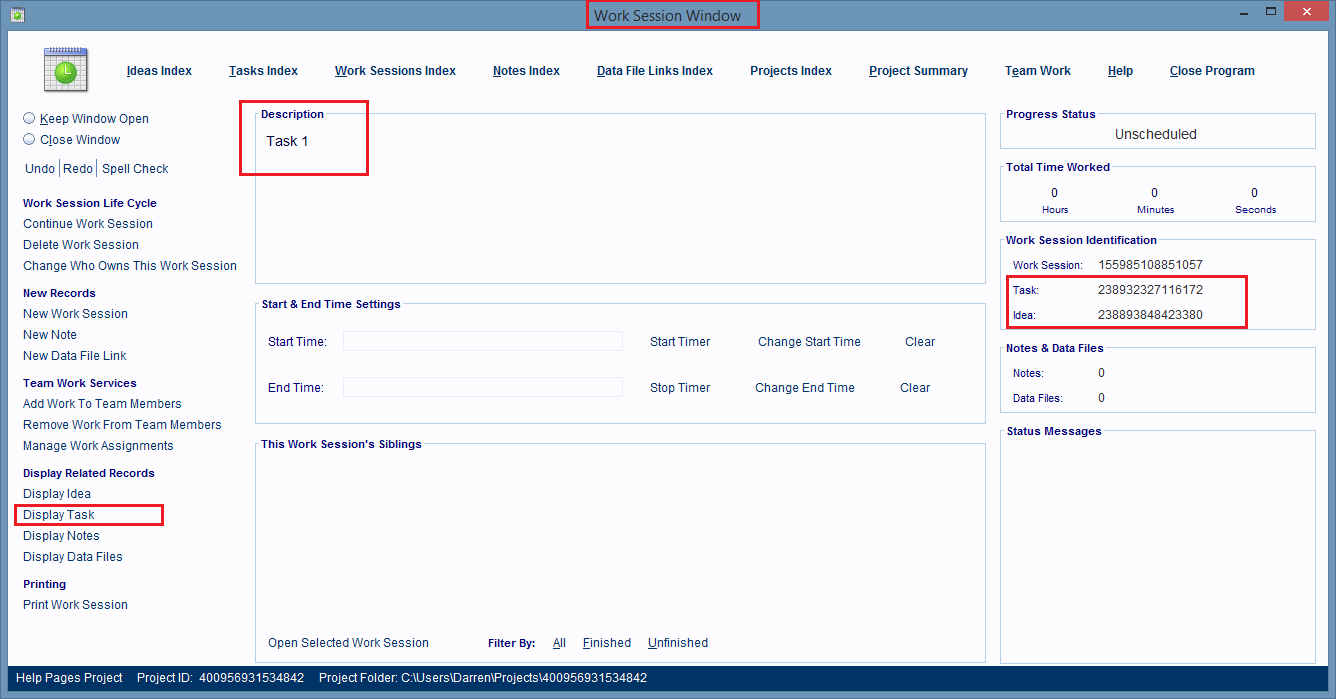Click the Seconds worked value
Viewport: 1336px width, 699px height.
(x=1255, y=193)
